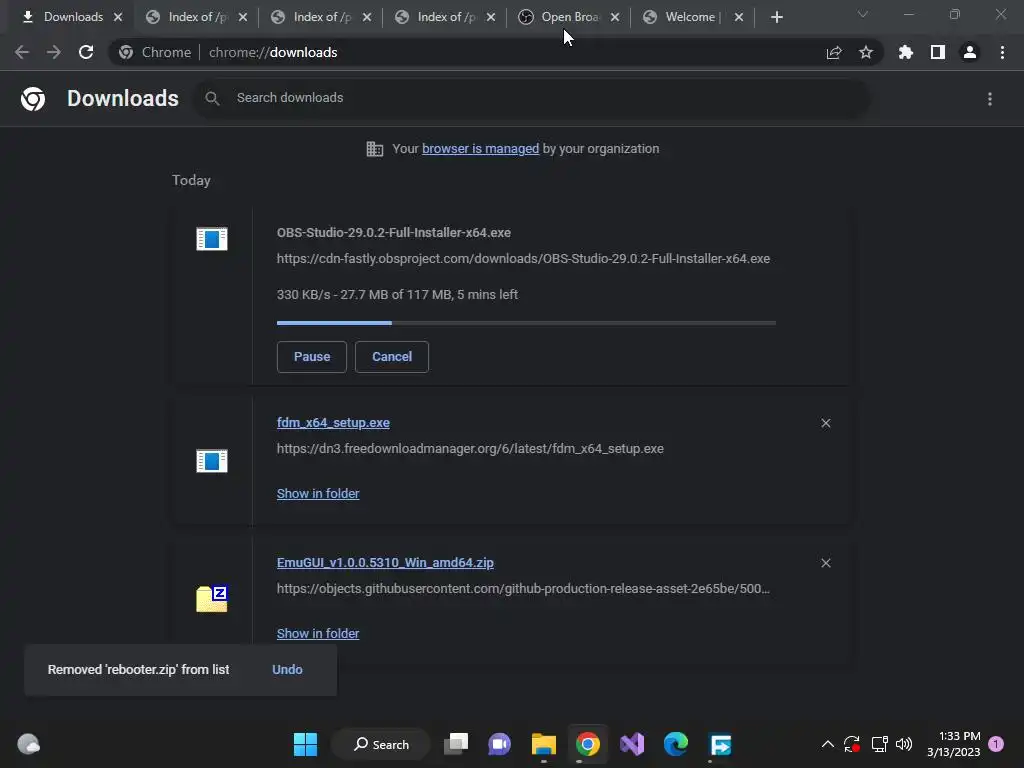Screen dimensions: 1024x768
Task: Expand the tab search chevron
Action: tap(863, 14)
